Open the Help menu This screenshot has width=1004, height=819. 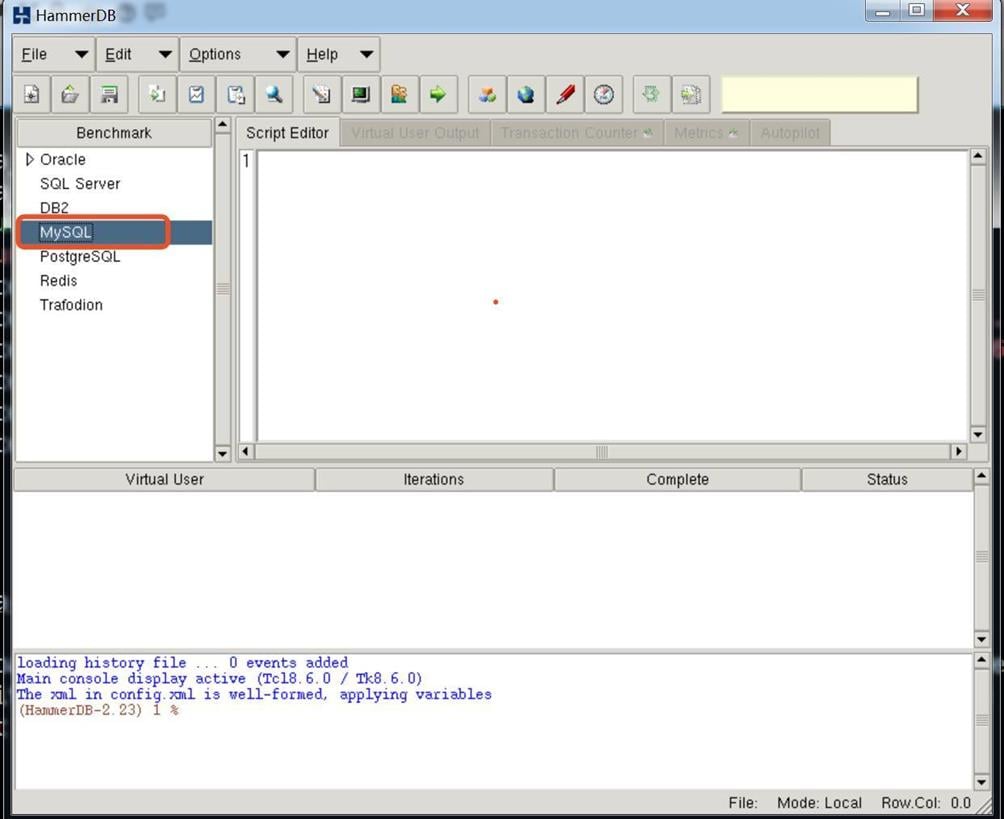click(x=339, y=54)
